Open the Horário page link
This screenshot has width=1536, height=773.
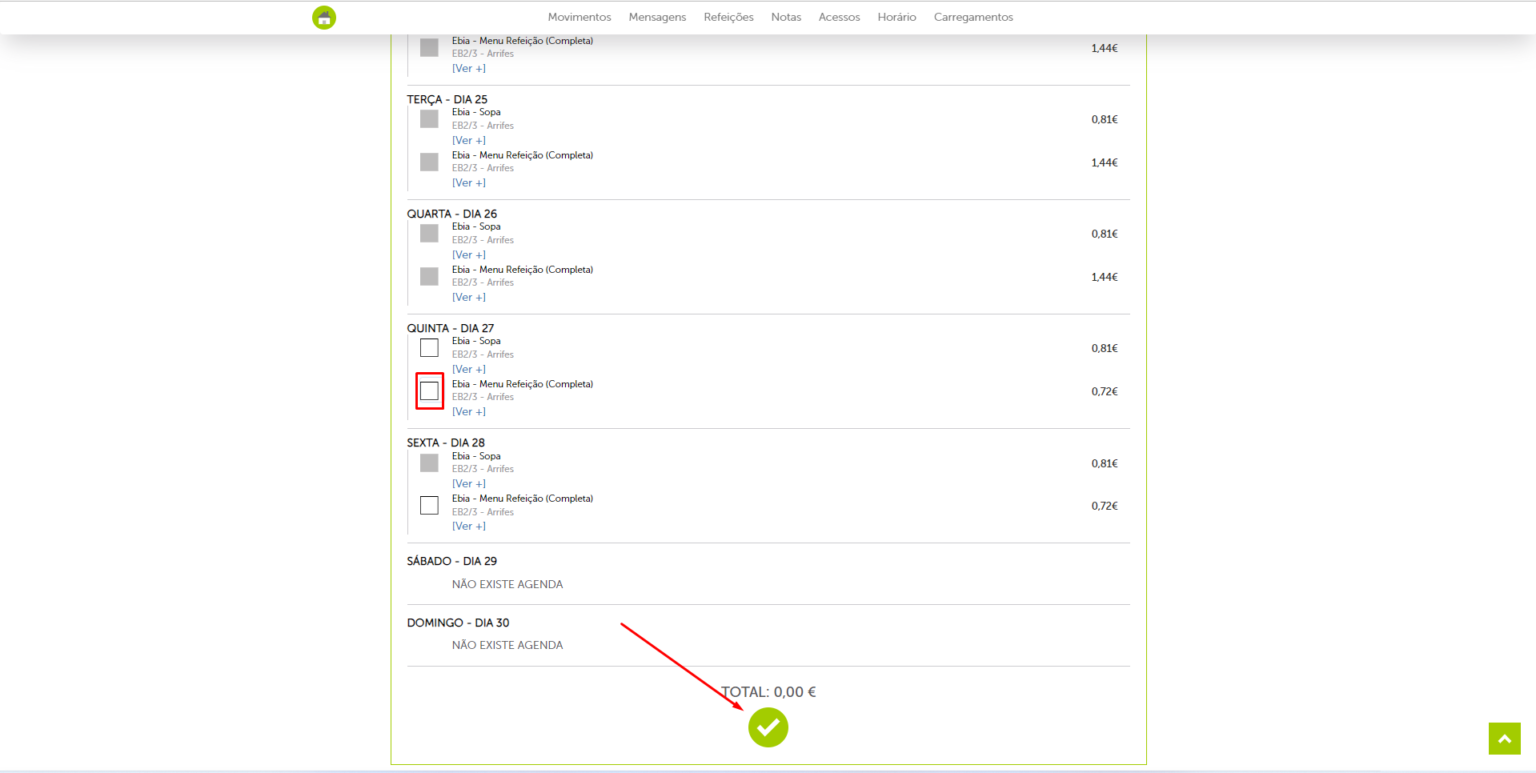tap(896, 17)
